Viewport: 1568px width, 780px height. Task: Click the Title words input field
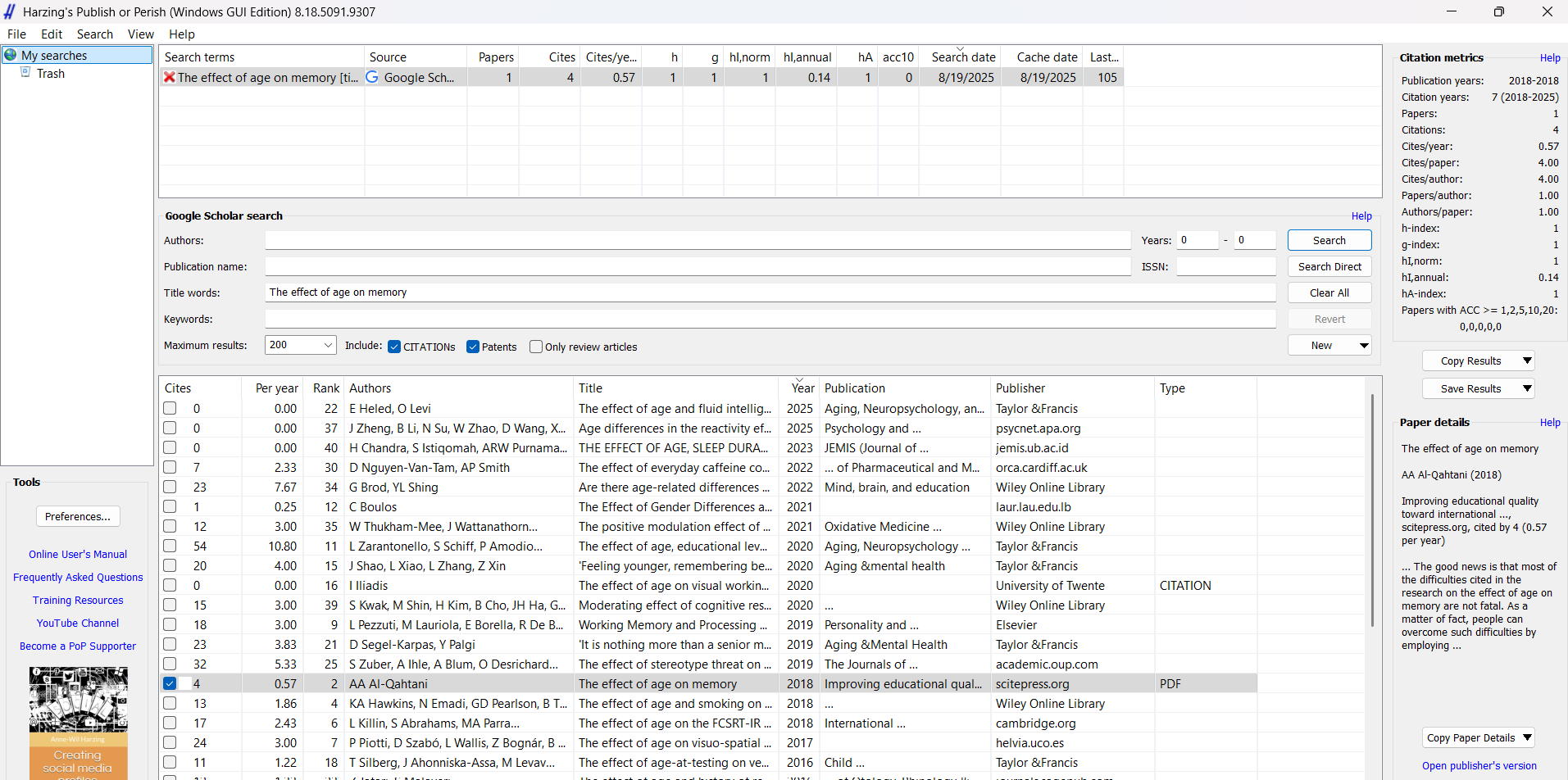[770, 292]
